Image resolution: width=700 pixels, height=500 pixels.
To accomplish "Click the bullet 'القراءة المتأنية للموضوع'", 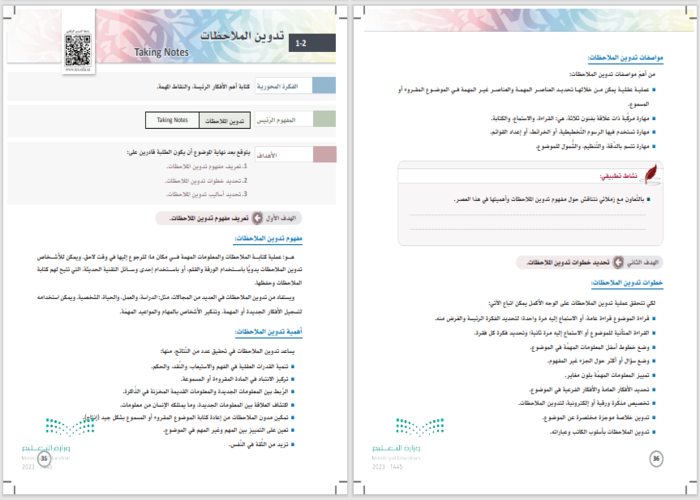I will pos(565,333).
